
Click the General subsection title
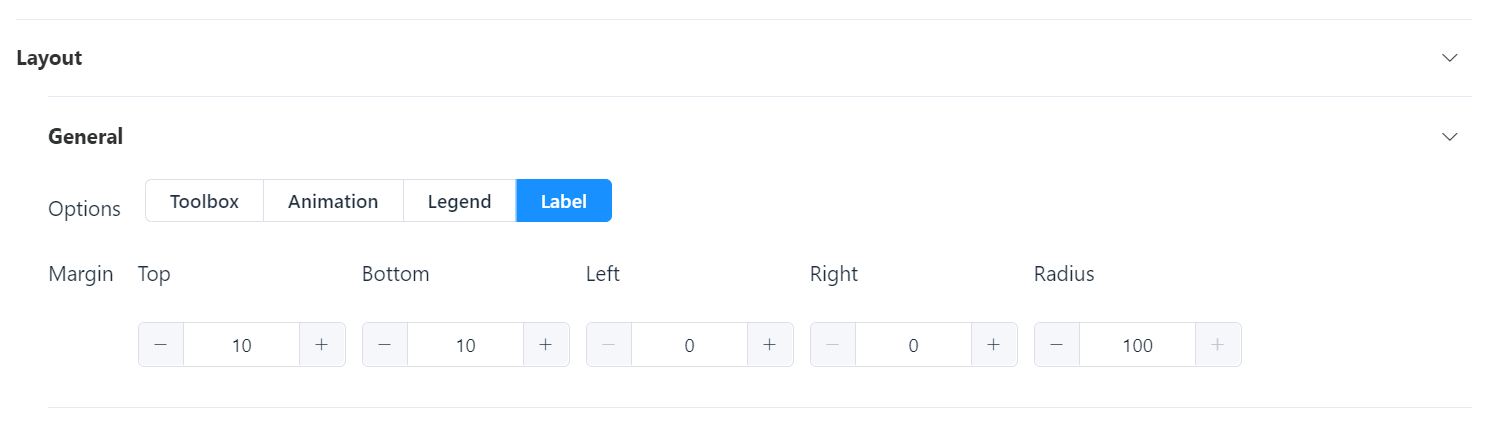tap(86, 136)
